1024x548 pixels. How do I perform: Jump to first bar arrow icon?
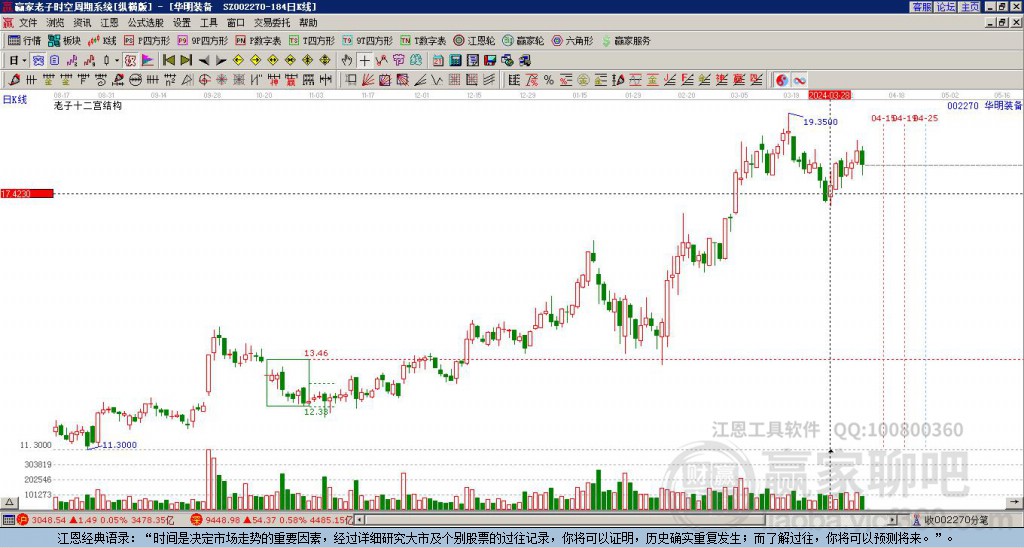point(168,61)
